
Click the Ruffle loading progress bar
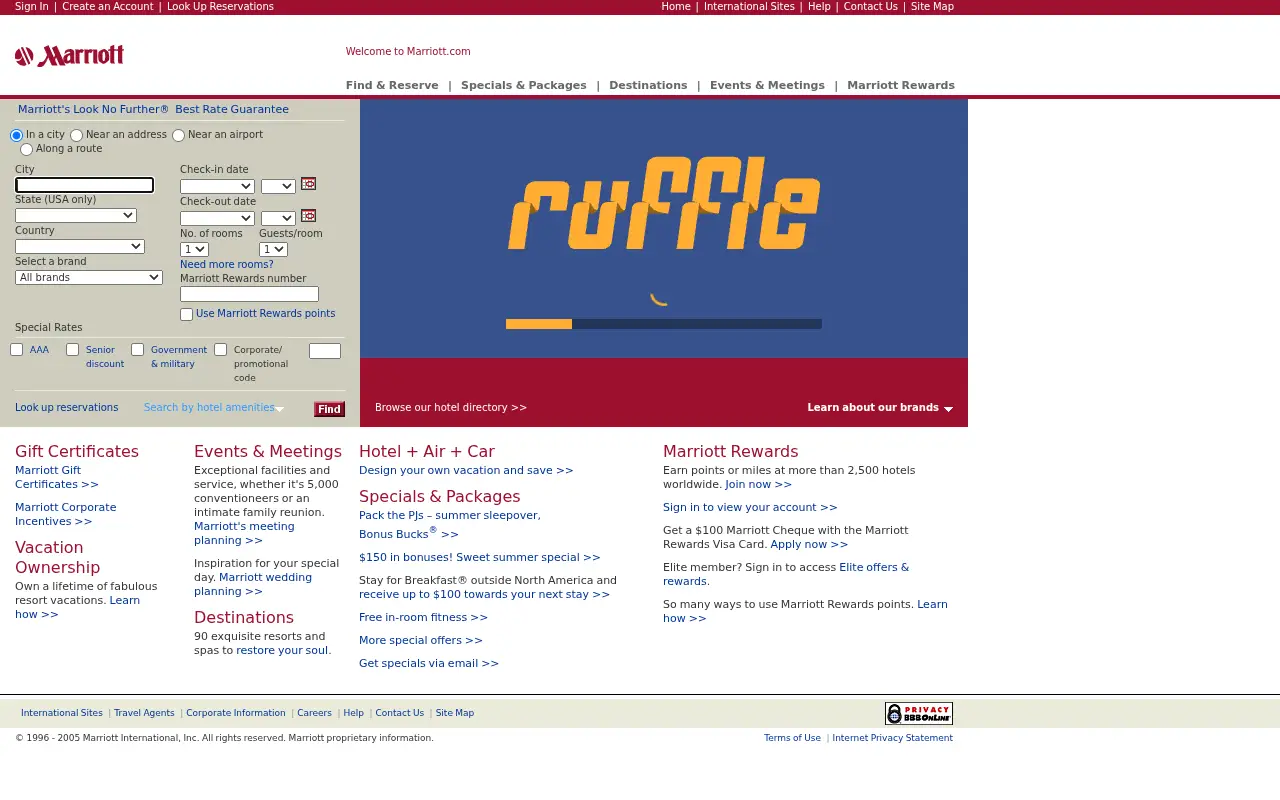(664, 324)
